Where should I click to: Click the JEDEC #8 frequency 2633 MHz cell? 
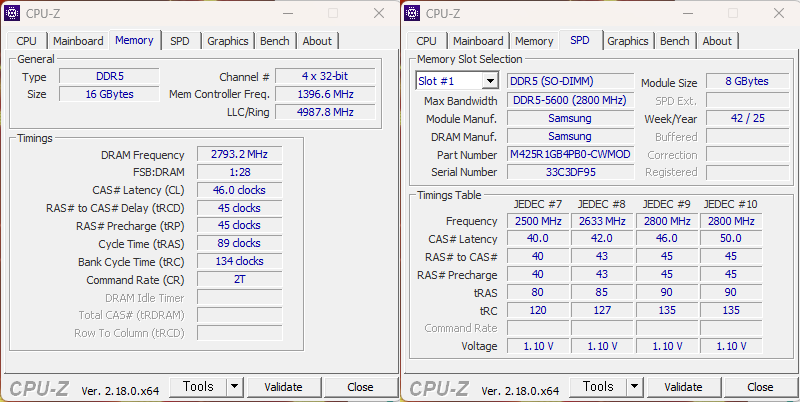click(602, 221)
